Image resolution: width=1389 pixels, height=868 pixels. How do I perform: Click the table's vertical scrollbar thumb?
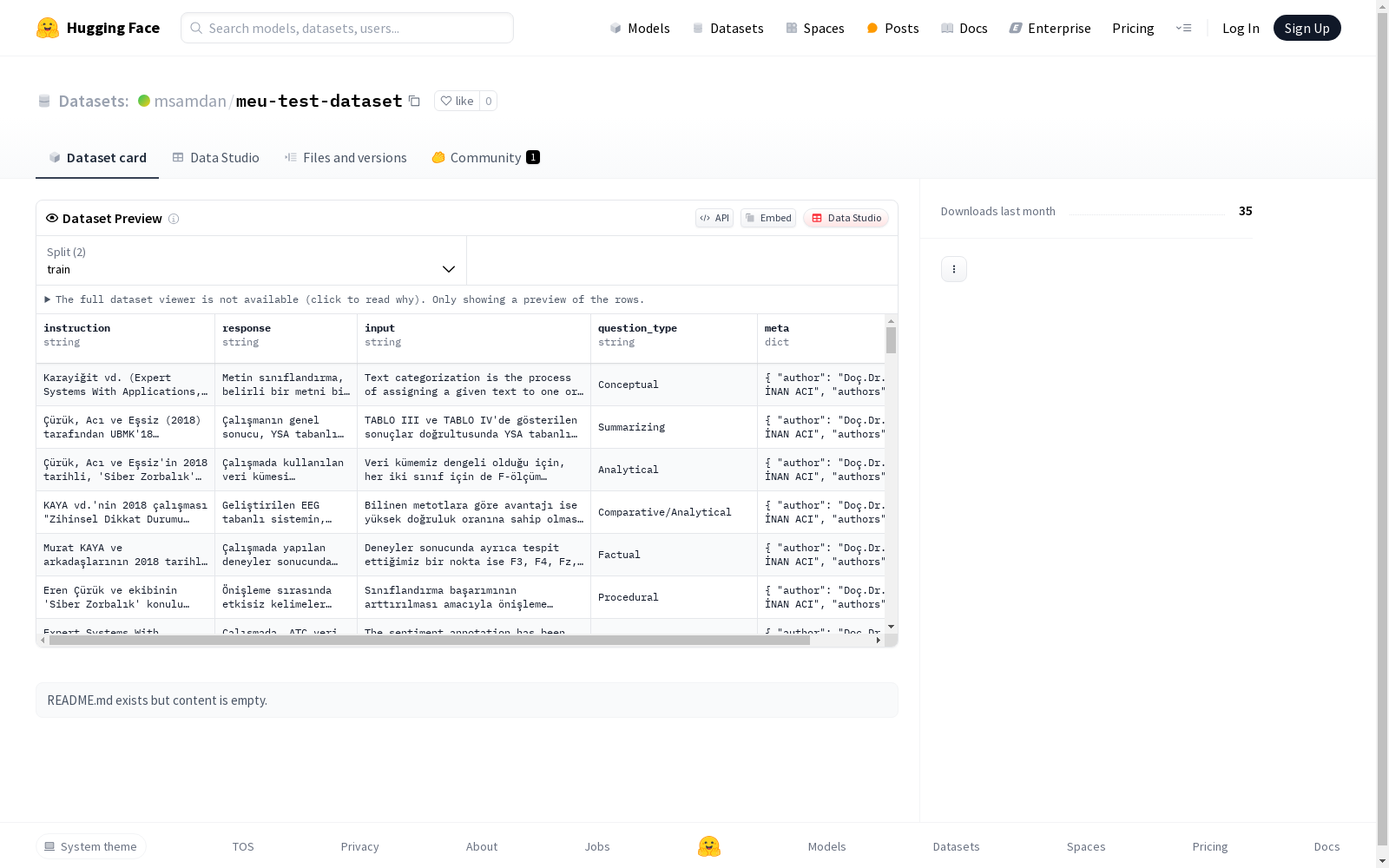(x=891, y=340)
